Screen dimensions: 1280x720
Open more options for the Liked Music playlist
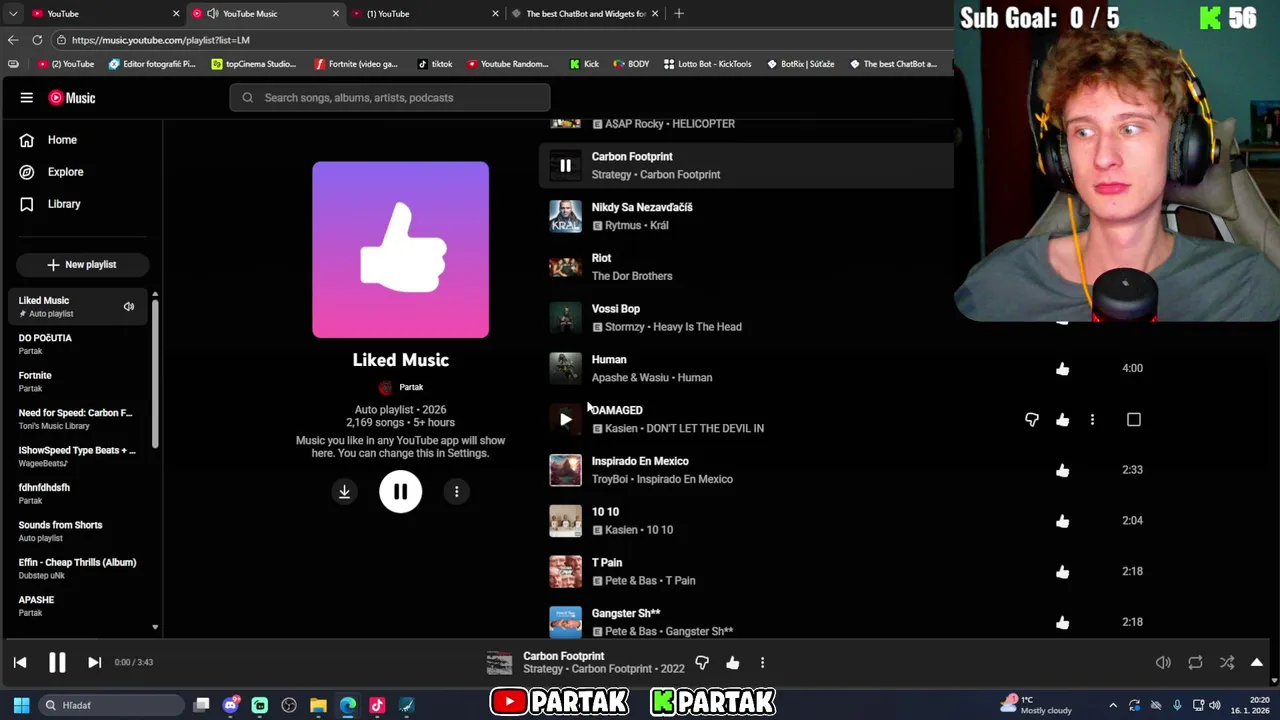pyautogui.click(x=456, y=491)
